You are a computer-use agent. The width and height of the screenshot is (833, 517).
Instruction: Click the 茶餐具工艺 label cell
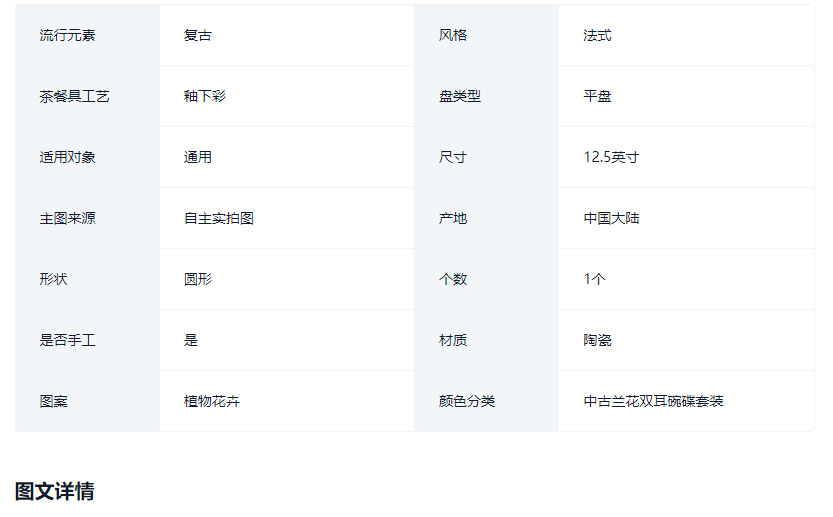click(x=75, y=97)
